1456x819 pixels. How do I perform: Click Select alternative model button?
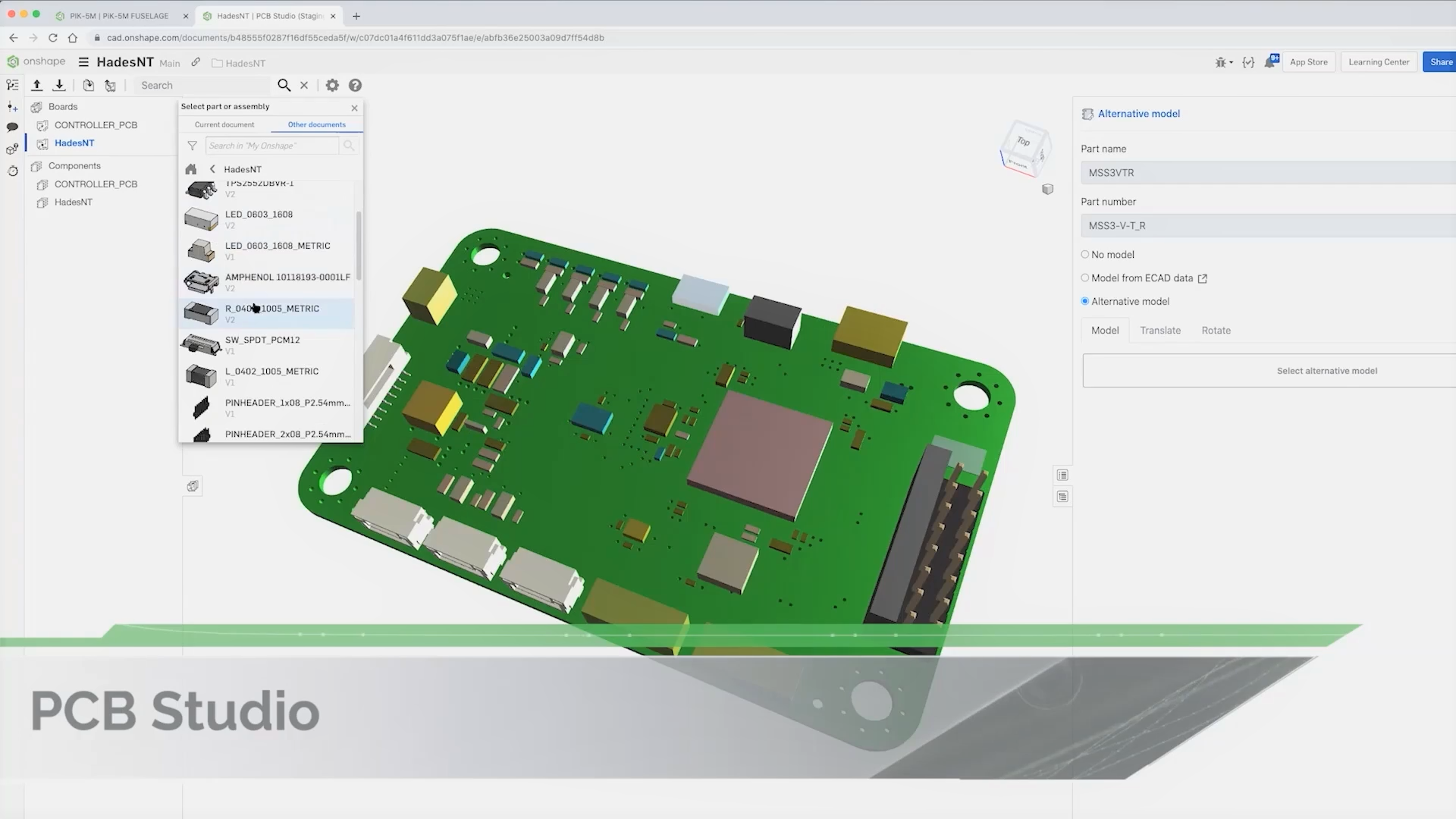tap(1326, 371)
